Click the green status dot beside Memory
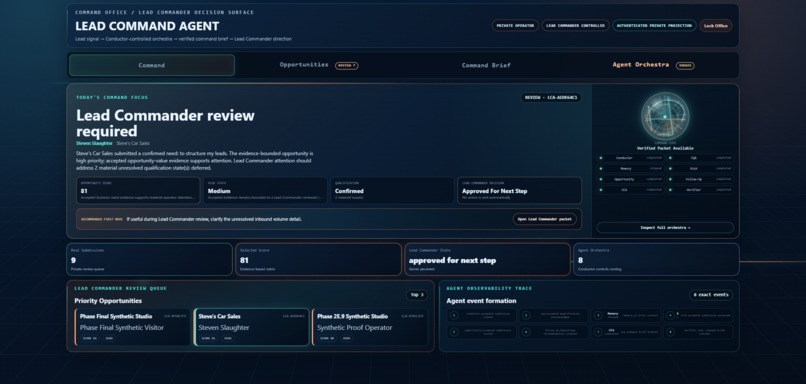The height and width of the screenshot is (384, 806). 601,169
